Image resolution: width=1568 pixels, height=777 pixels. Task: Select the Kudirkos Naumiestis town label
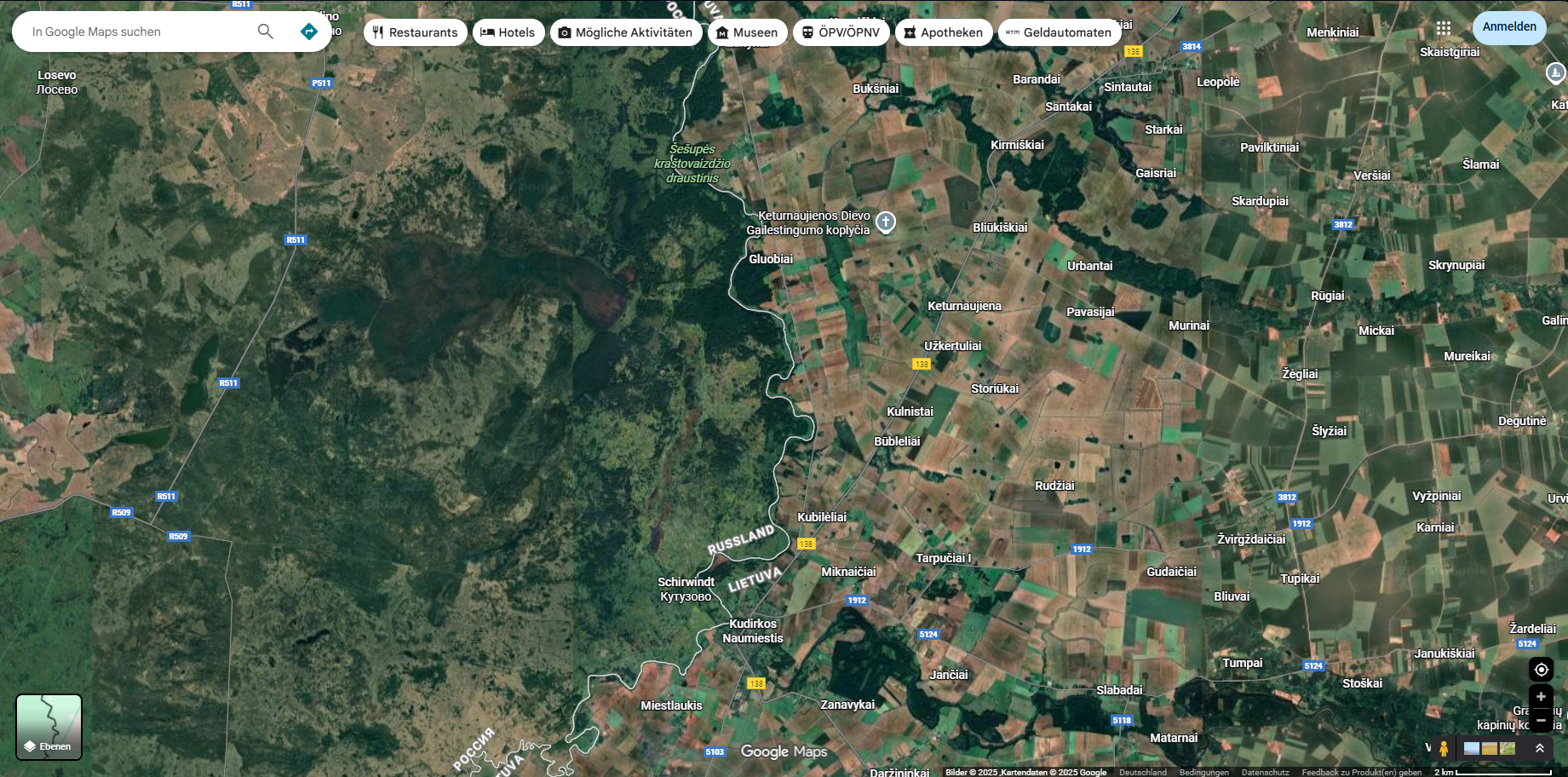point(753,631)
